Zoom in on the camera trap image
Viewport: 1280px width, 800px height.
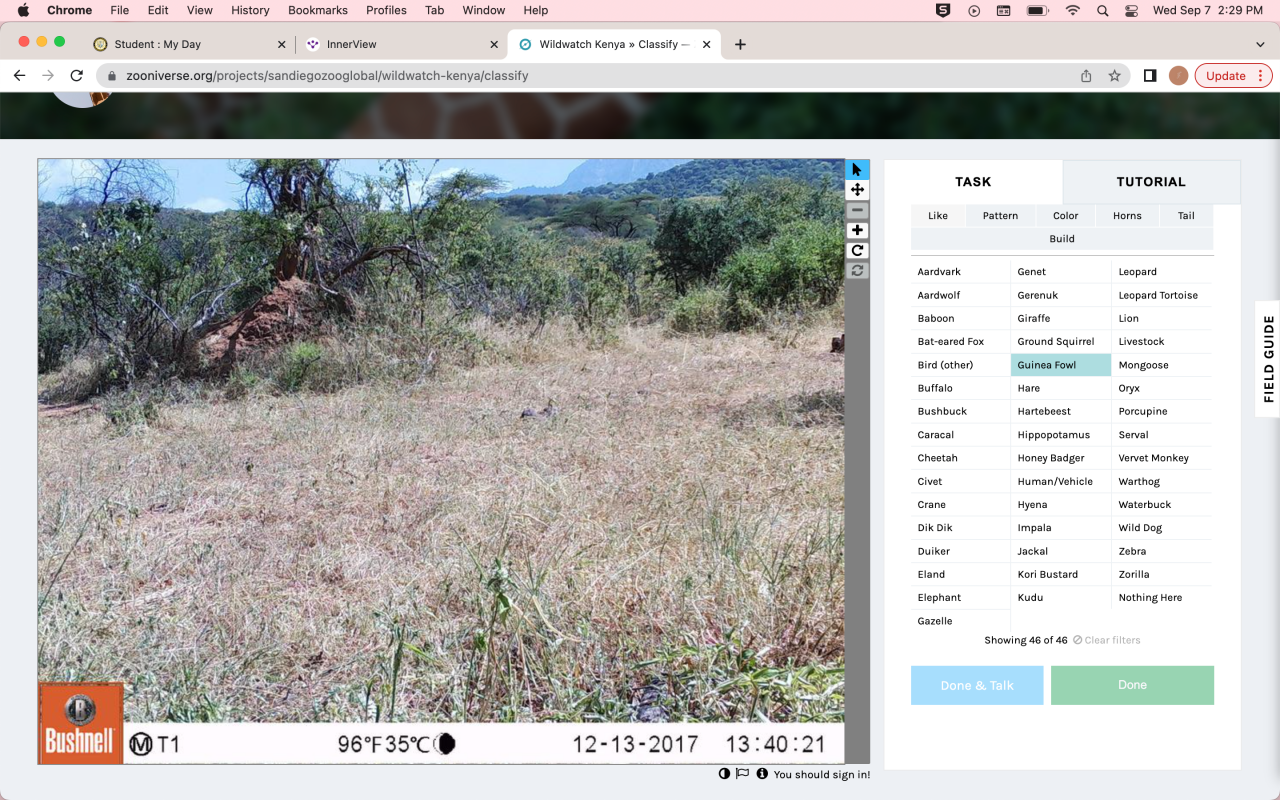click(x=857, y=230)
